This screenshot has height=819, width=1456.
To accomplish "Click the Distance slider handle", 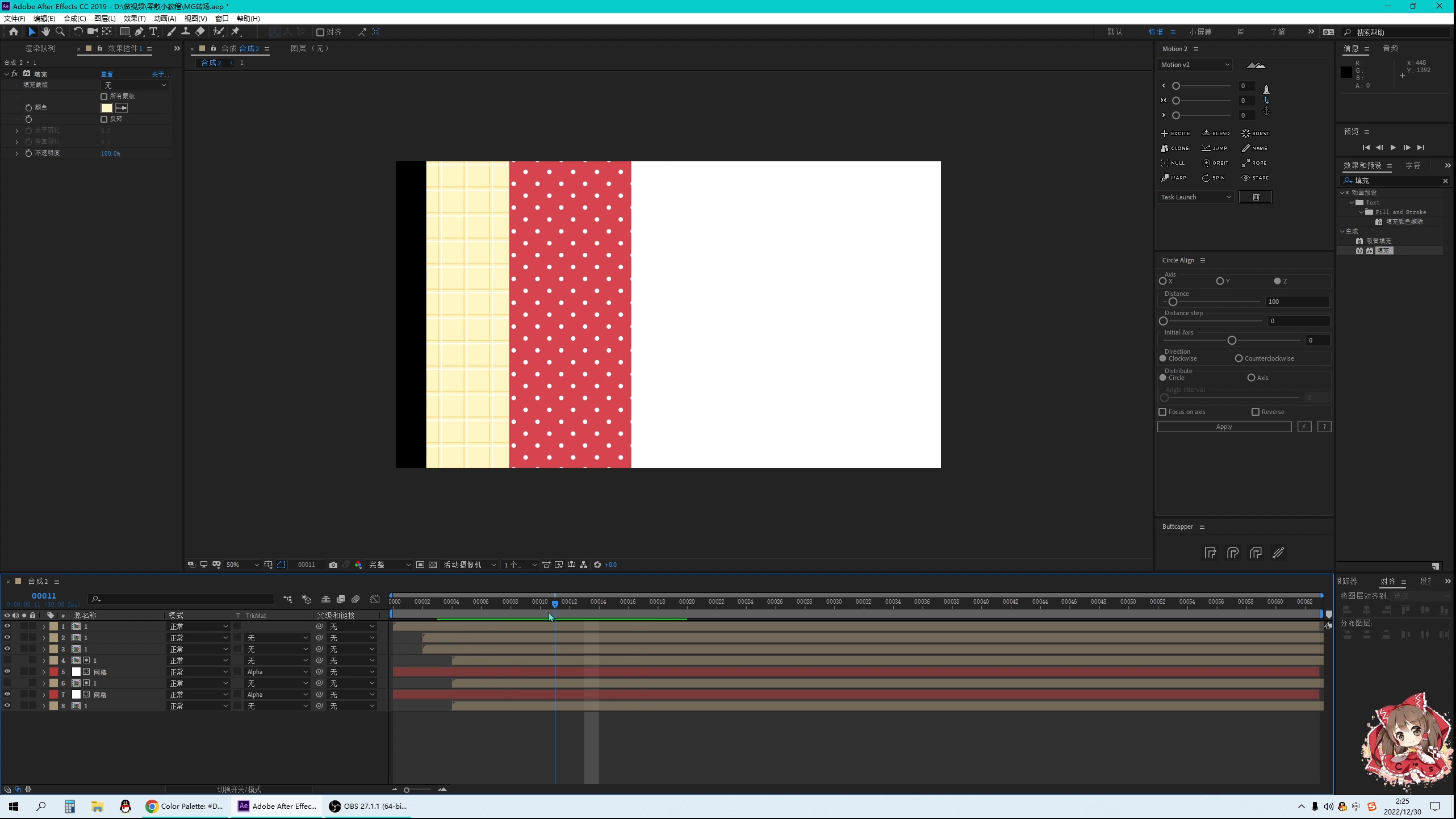I will (x=1173, y=302).
